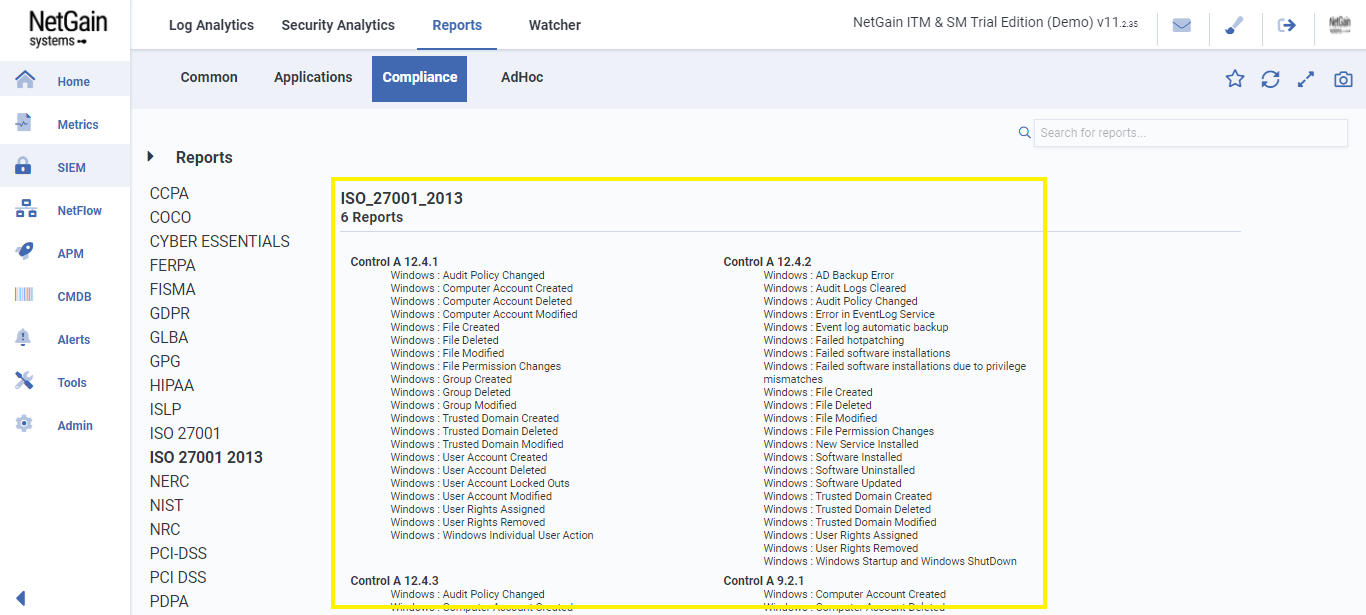
Task: Open NetFlow in the sidebar
Action: click(x=80, y=211)
